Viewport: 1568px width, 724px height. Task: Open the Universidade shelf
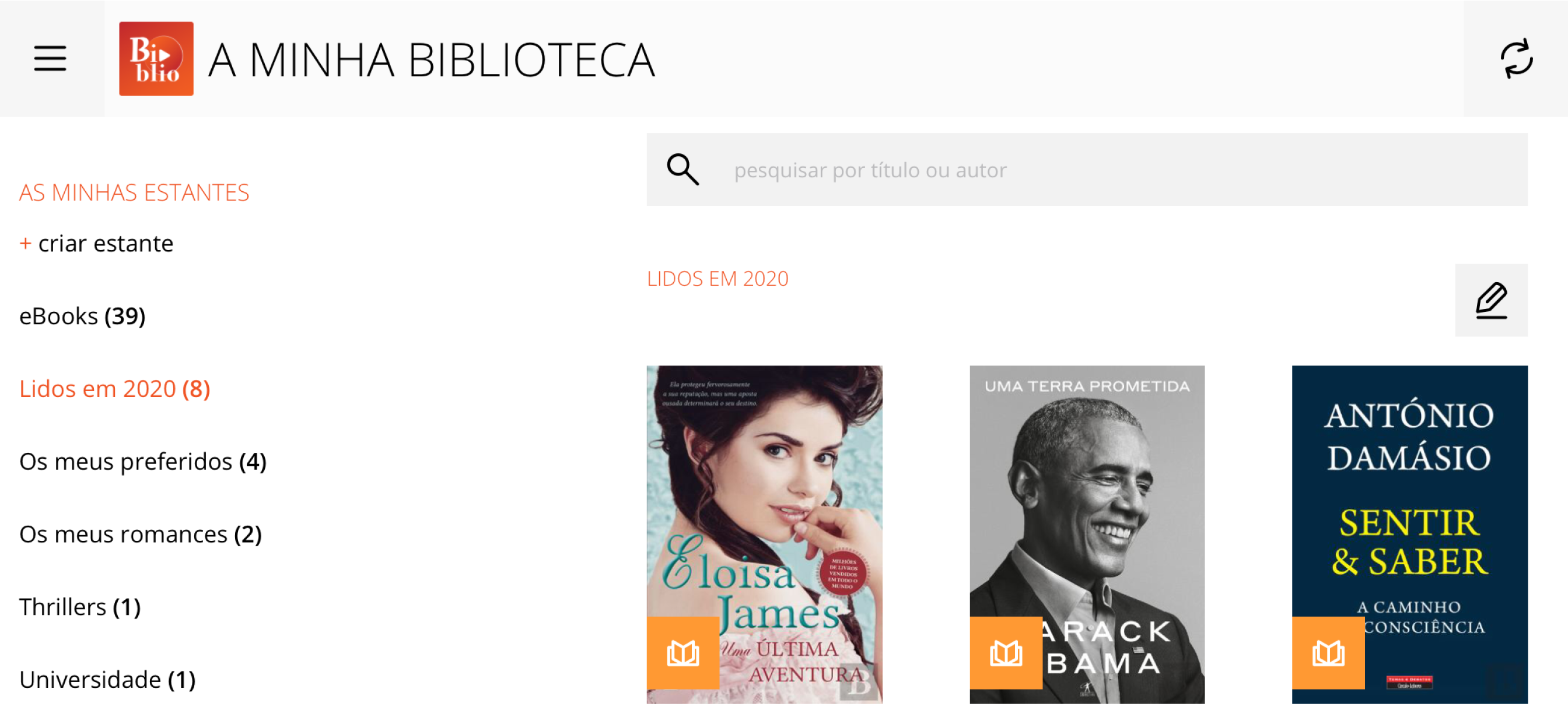[107, 679]
